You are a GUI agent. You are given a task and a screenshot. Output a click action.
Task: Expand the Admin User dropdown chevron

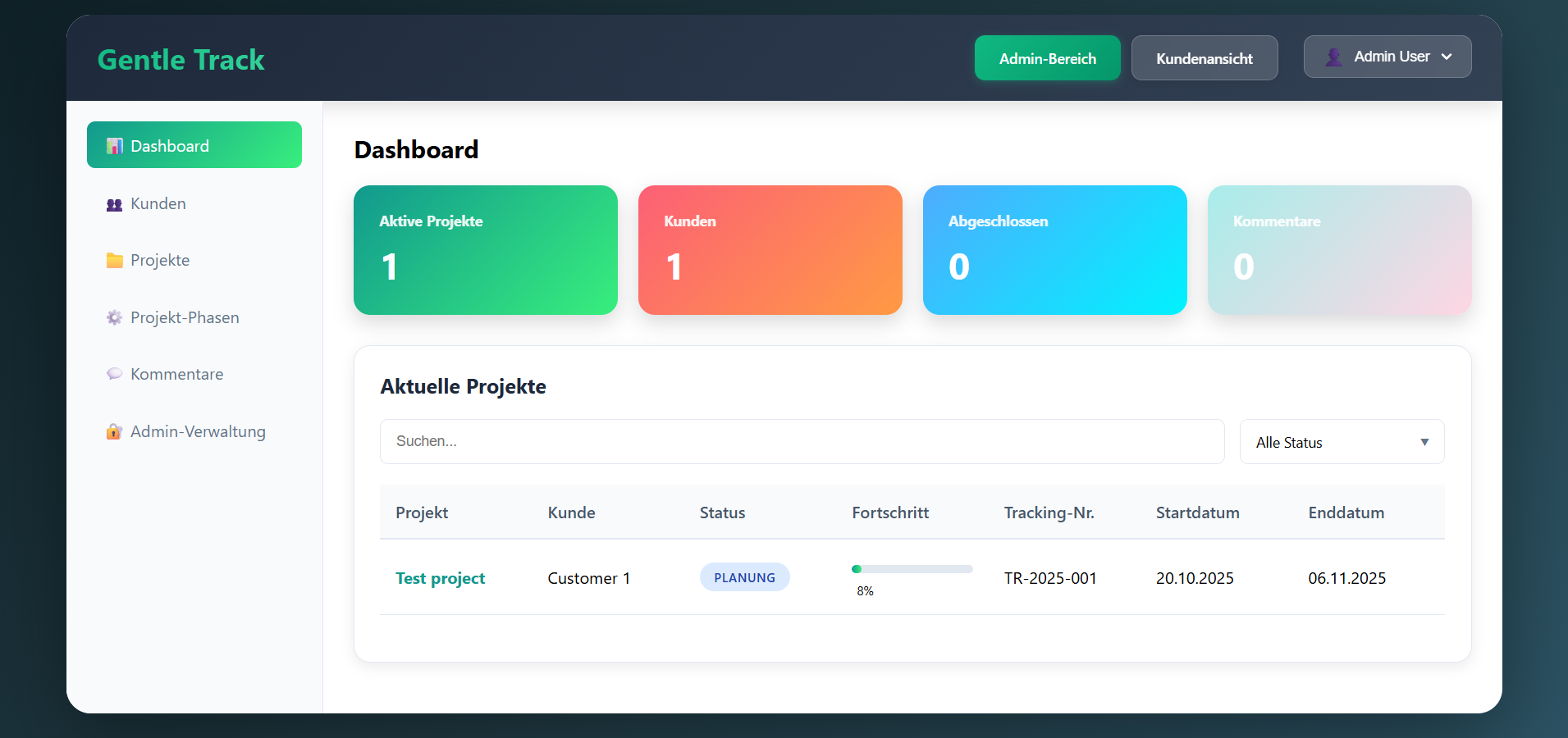click(x=1447, y=57)
